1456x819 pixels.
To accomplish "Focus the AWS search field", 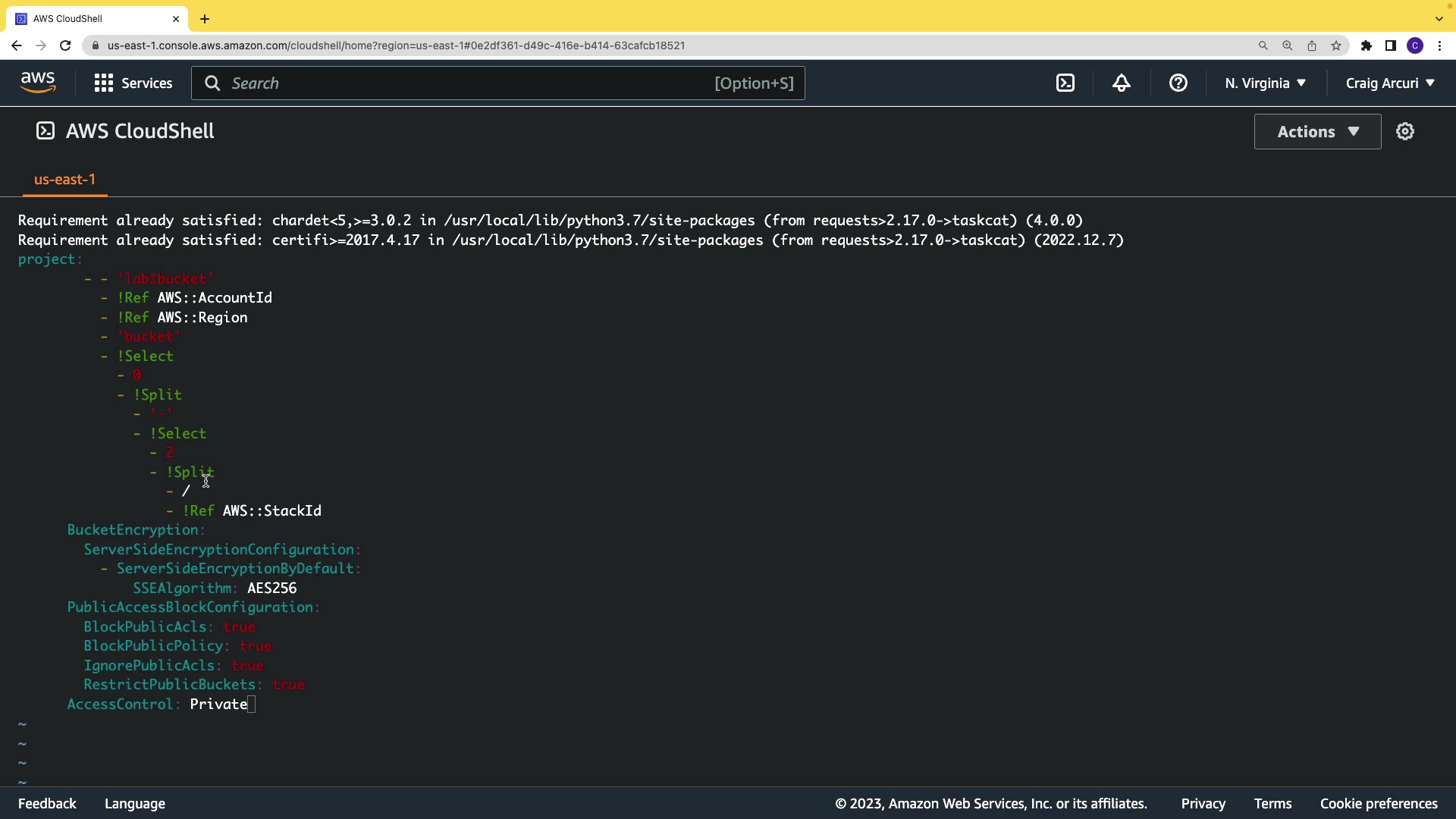I will [470, 83].
